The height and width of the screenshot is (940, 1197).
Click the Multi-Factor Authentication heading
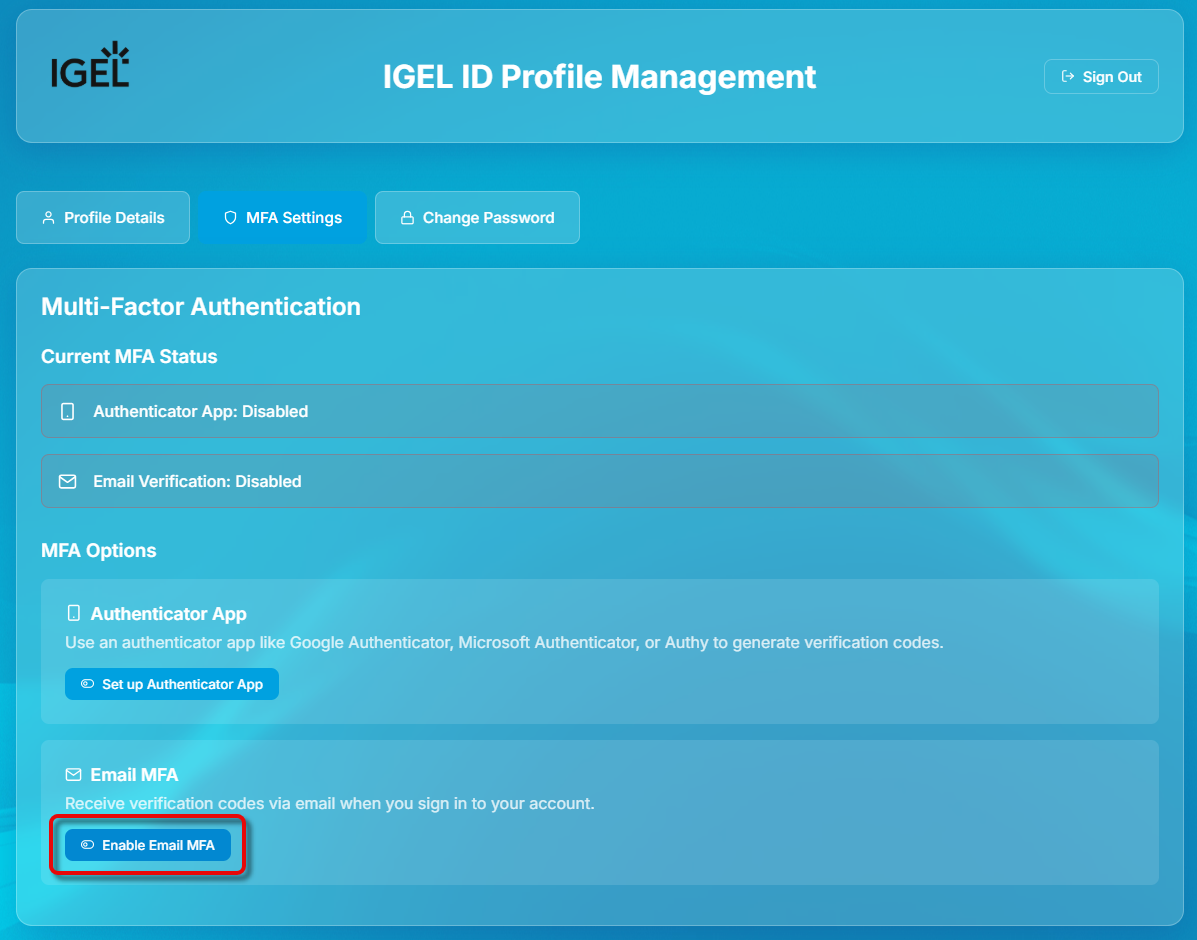tap(200, 307)
